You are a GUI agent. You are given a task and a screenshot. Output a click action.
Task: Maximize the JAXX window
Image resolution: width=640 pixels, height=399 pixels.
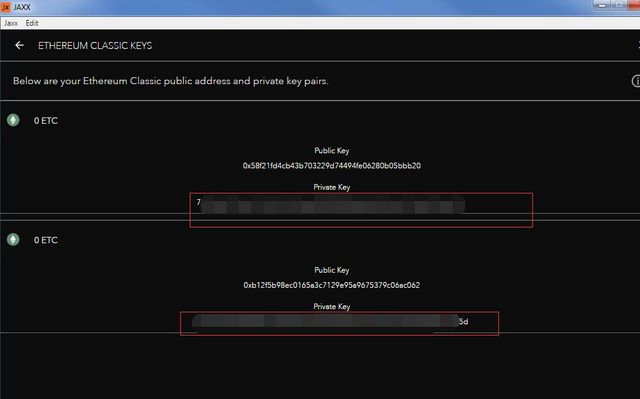point(619,5)
